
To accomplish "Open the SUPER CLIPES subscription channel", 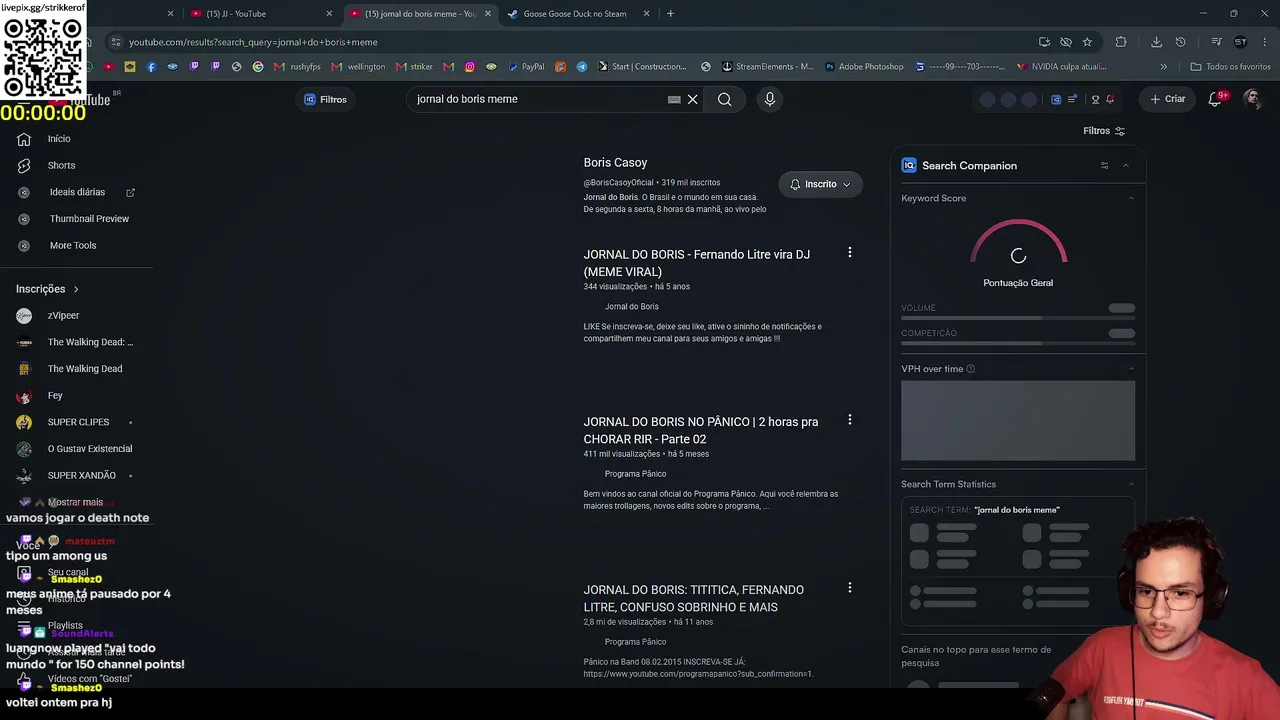I will pos(78,422).
